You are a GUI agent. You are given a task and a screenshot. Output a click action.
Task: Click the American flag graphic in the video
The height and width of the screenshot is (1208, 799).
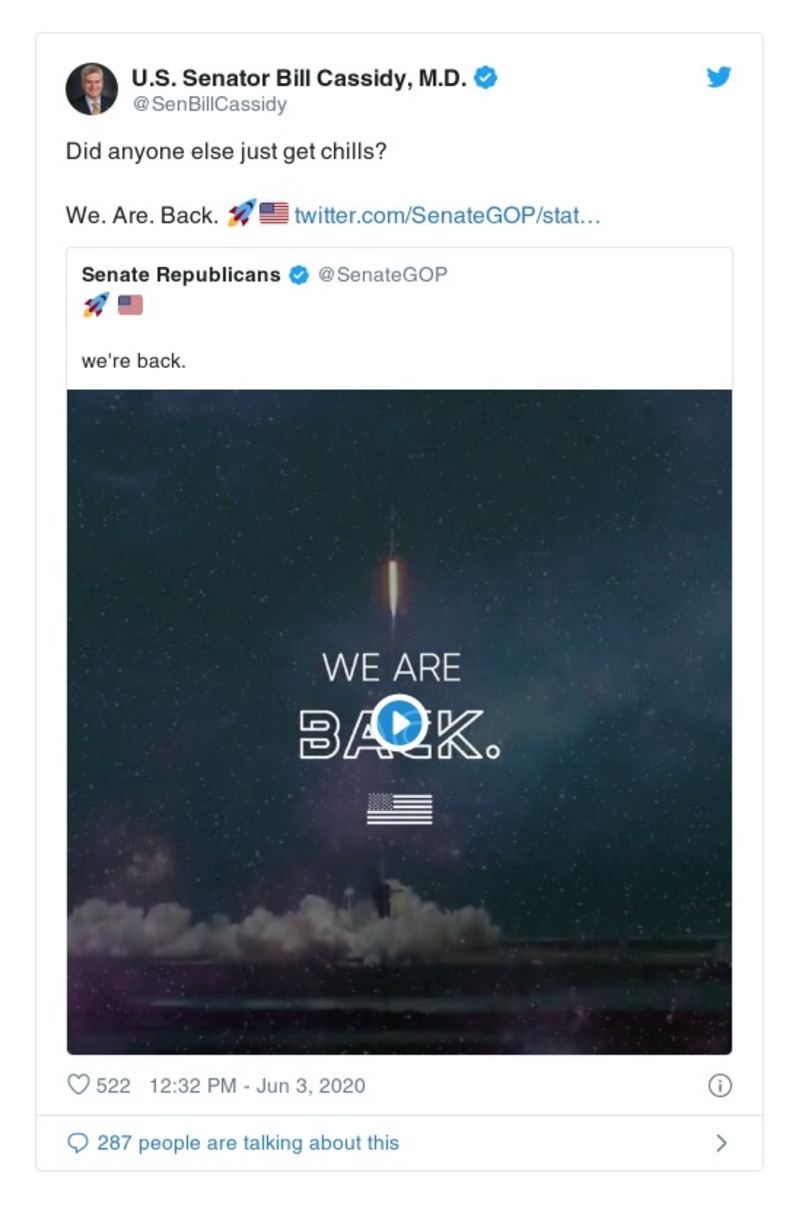point(399,808)
